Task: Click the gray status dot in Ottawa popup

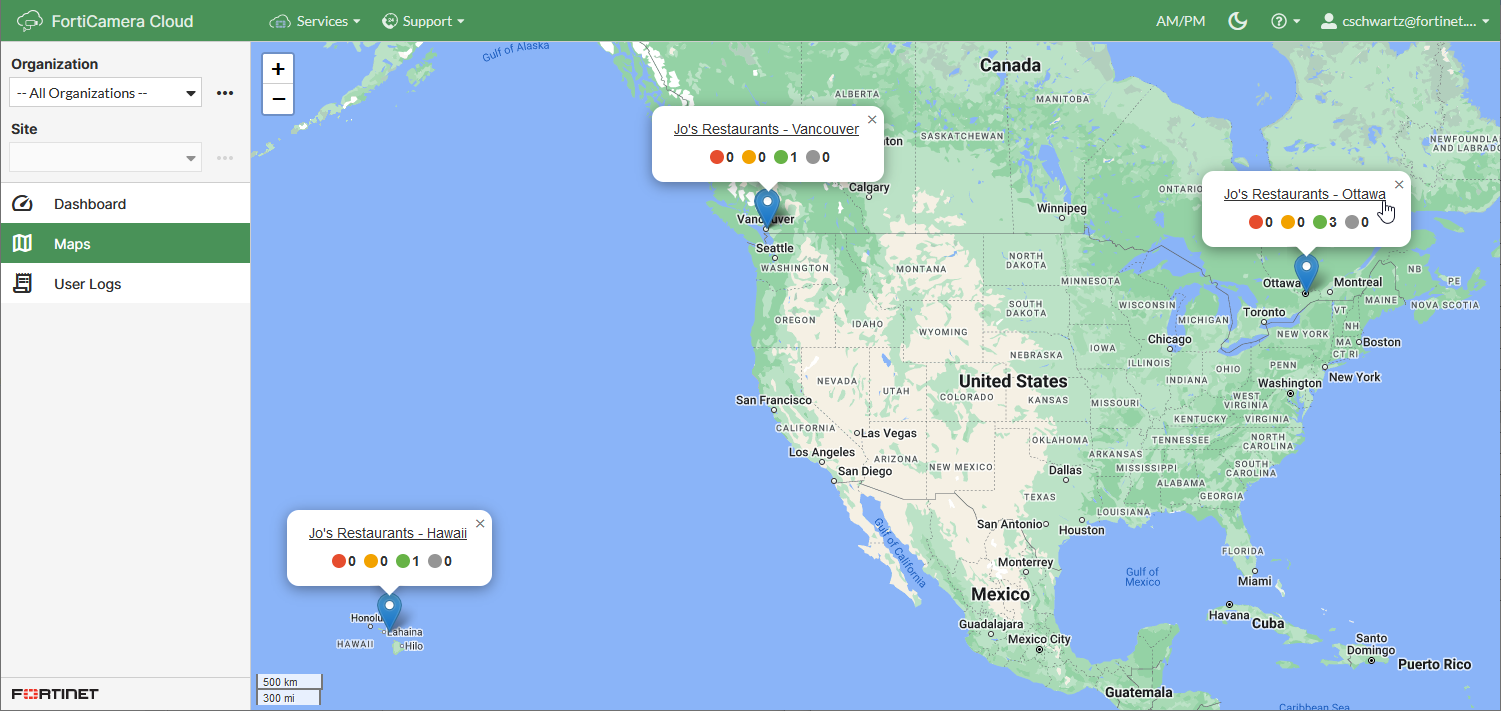Action: (1352, 222)
